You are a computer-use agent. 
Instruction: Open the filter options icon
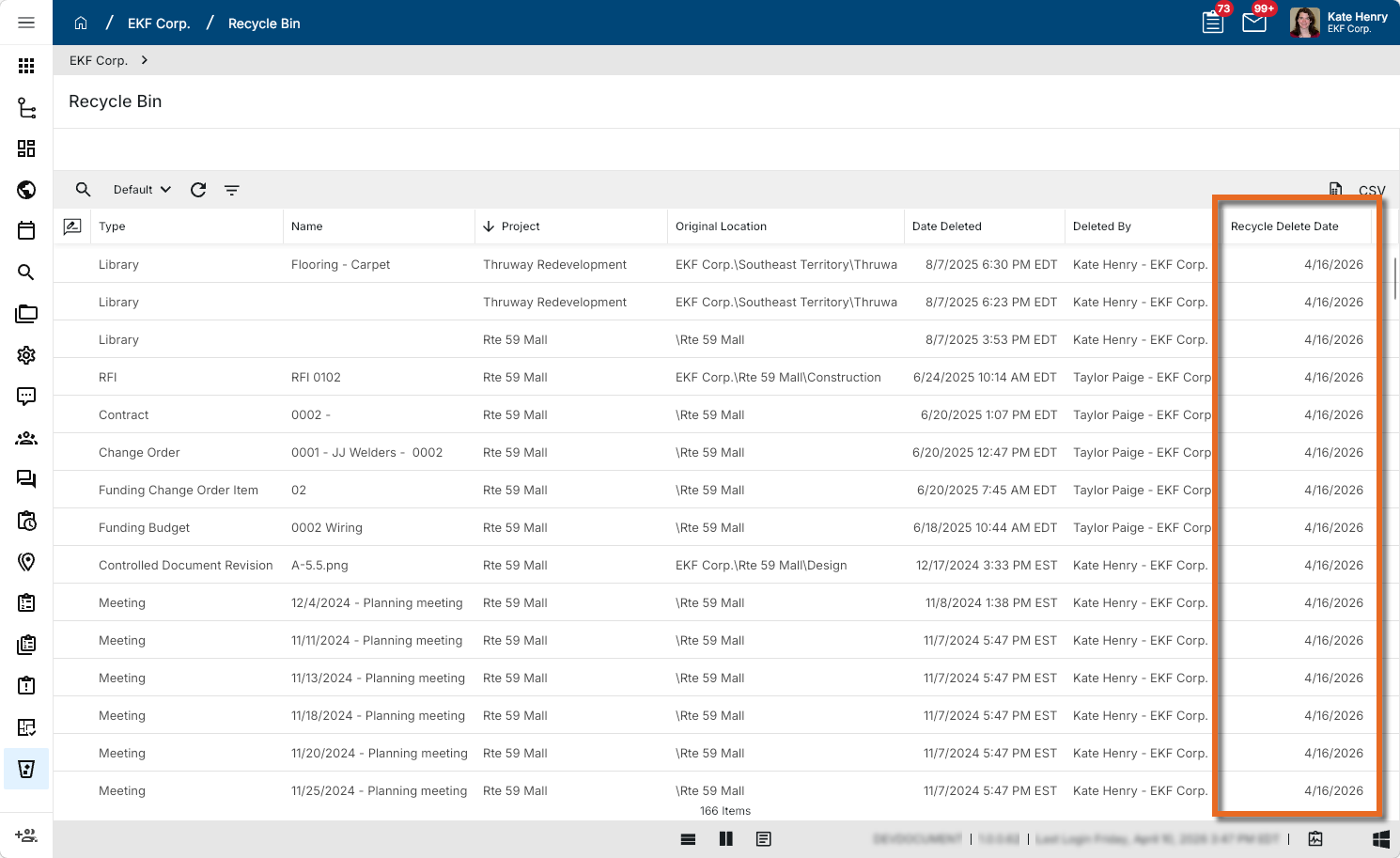[232, 190]
